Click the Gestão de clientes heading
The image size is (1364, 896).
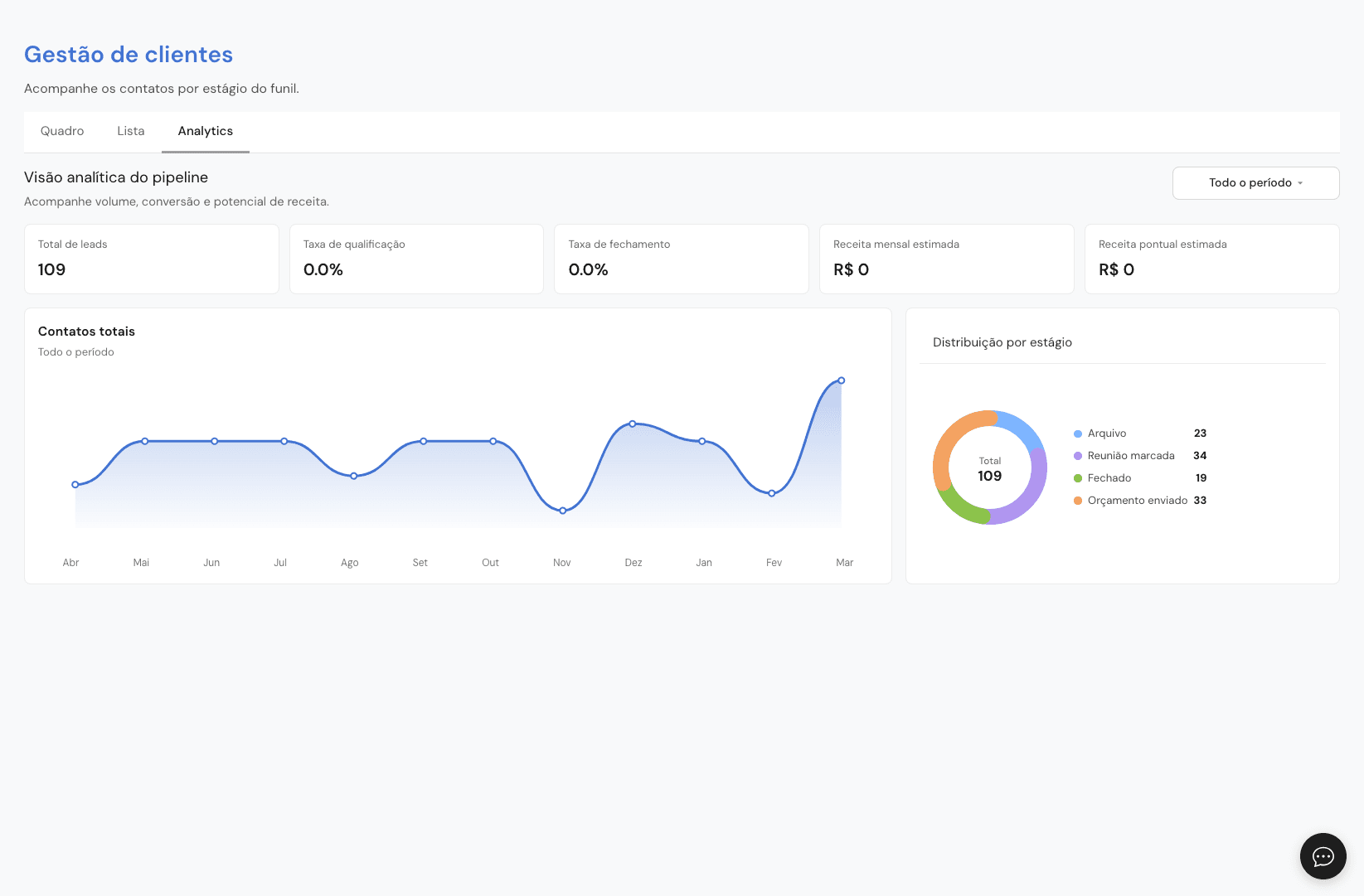pyautogui.click(x=129, y=55)
